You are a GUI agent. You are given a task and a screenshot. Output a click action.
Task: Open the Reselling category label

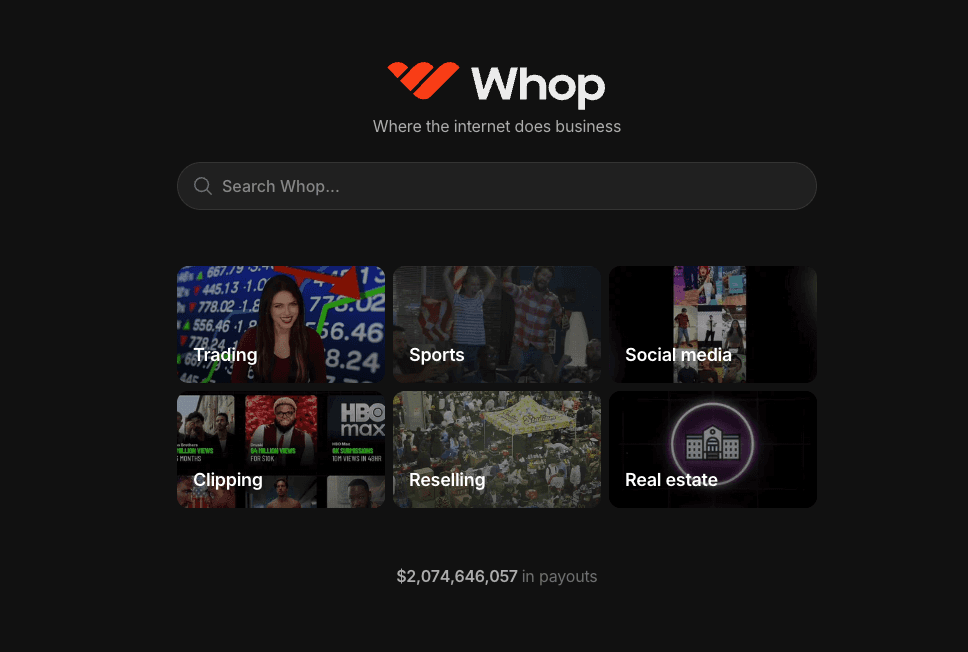click(447, 480)
